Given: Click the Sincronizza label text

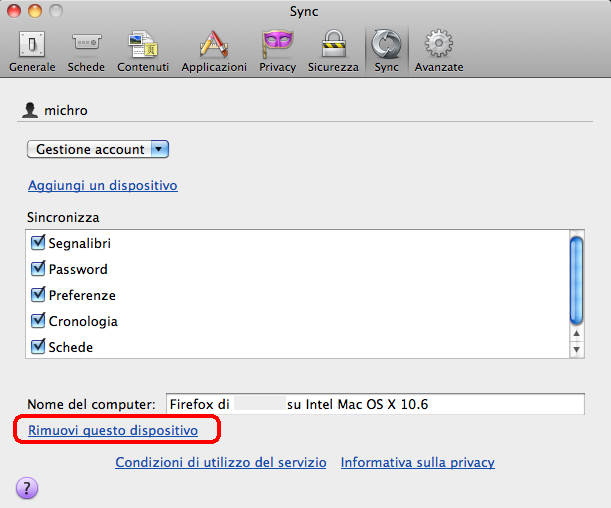Looking at the screenshot, I should (x=63, y=217).
